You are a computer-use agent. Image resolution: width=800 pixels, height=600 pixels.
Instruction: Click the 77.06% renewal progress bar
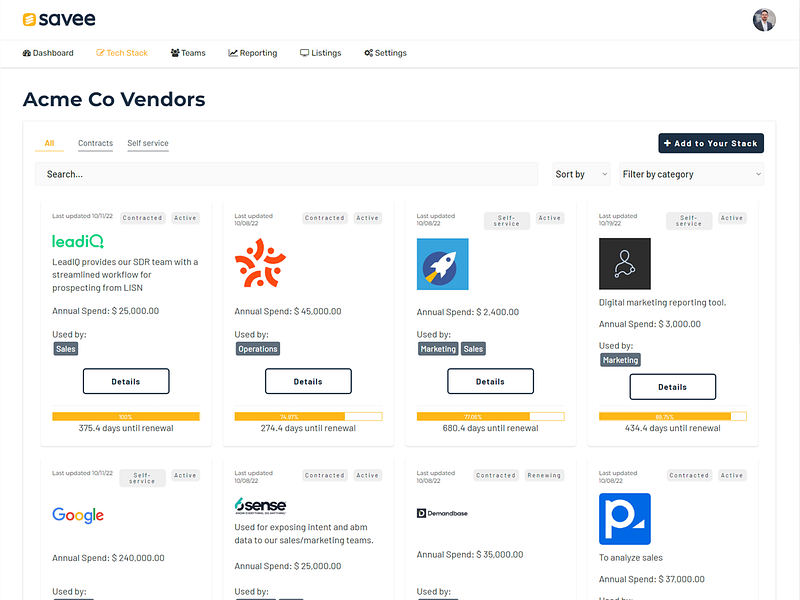pos(490,417)
